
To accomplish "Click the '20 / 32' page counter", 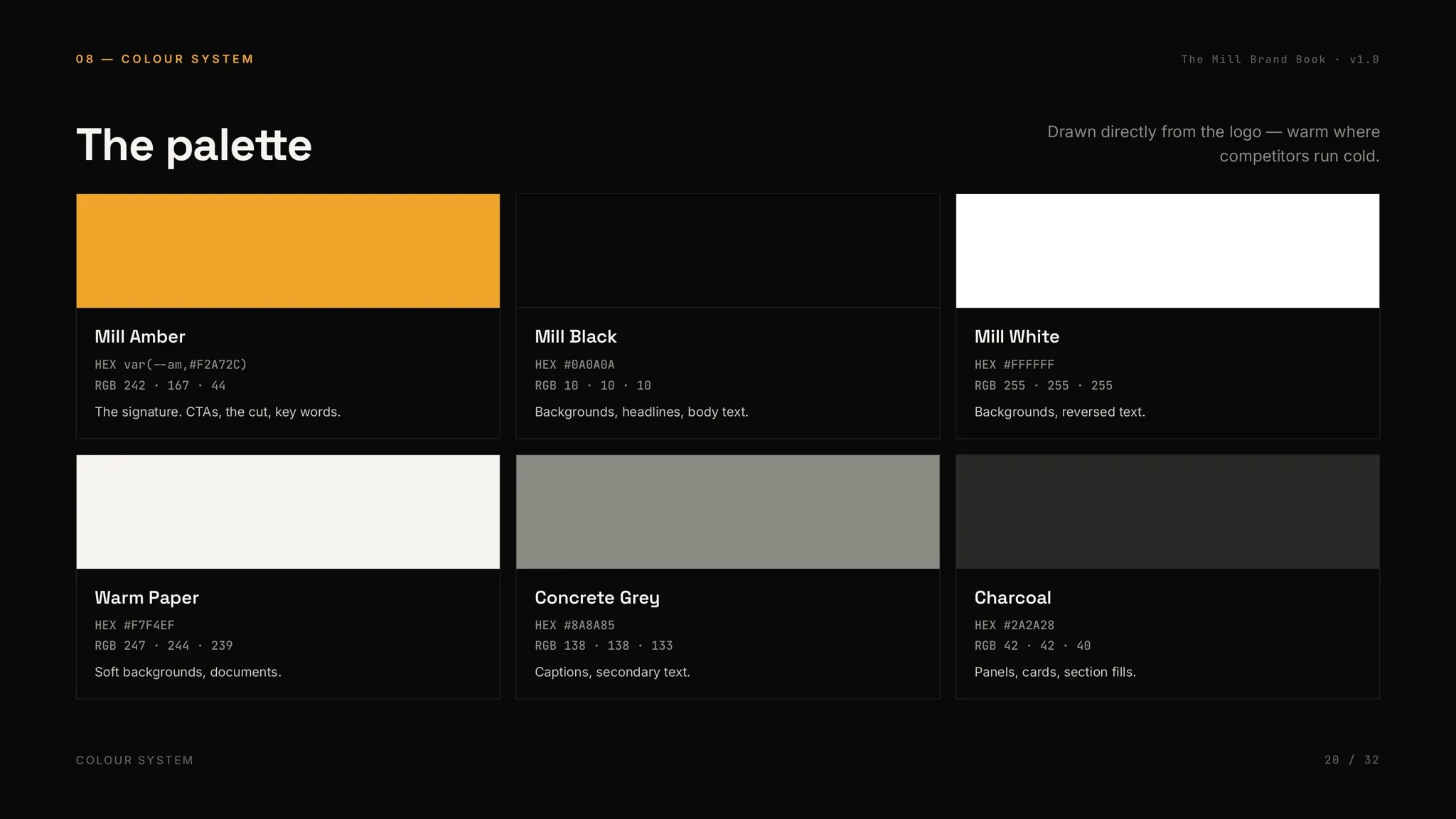I will [x=1351, y=760].
